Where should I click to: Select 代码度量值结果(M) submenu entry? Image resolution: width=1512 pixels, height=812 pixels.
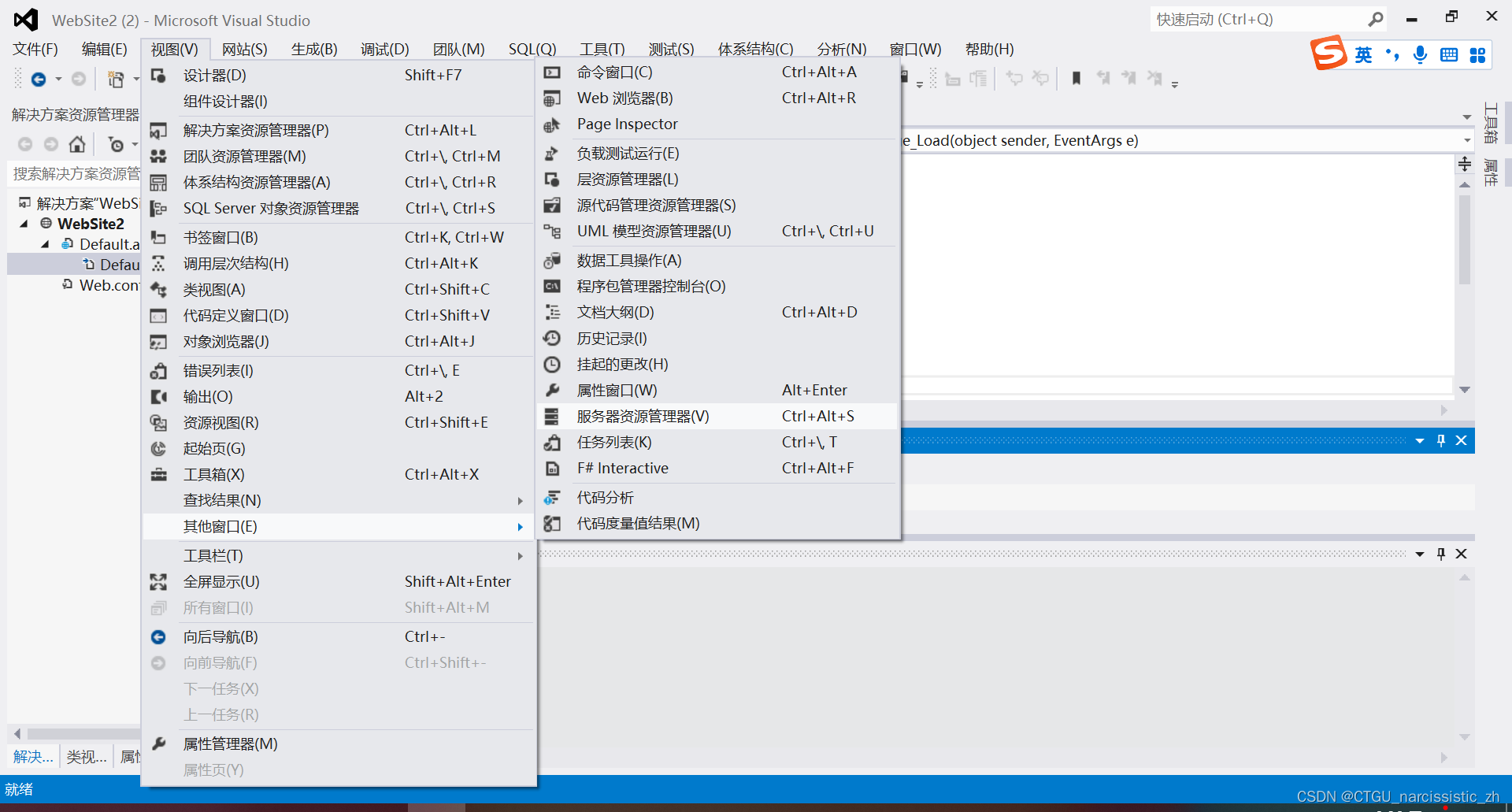717,524
